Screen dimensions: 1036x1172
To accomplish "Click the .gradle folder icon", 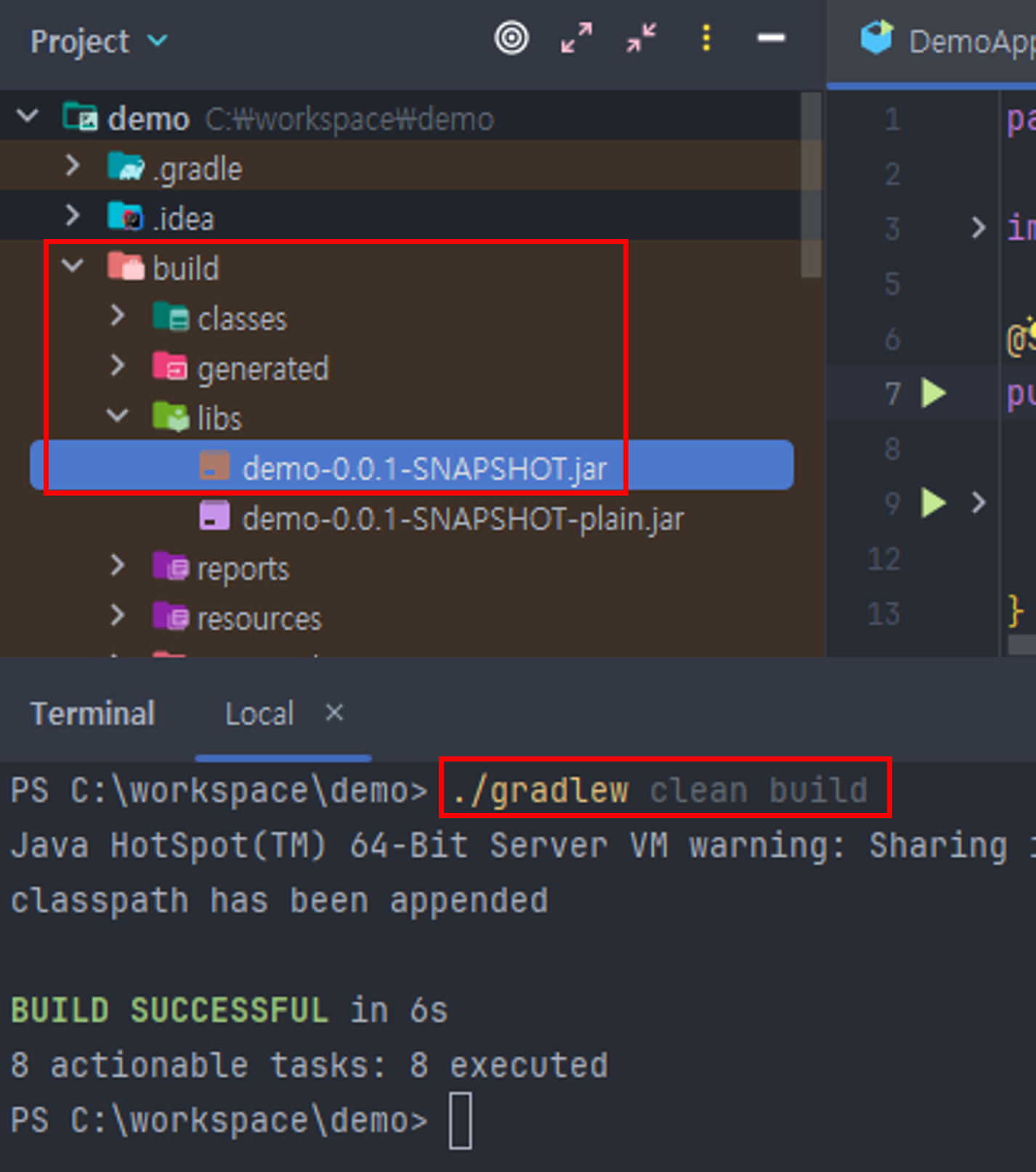I will pyautogui.click(x=126, y=166).
